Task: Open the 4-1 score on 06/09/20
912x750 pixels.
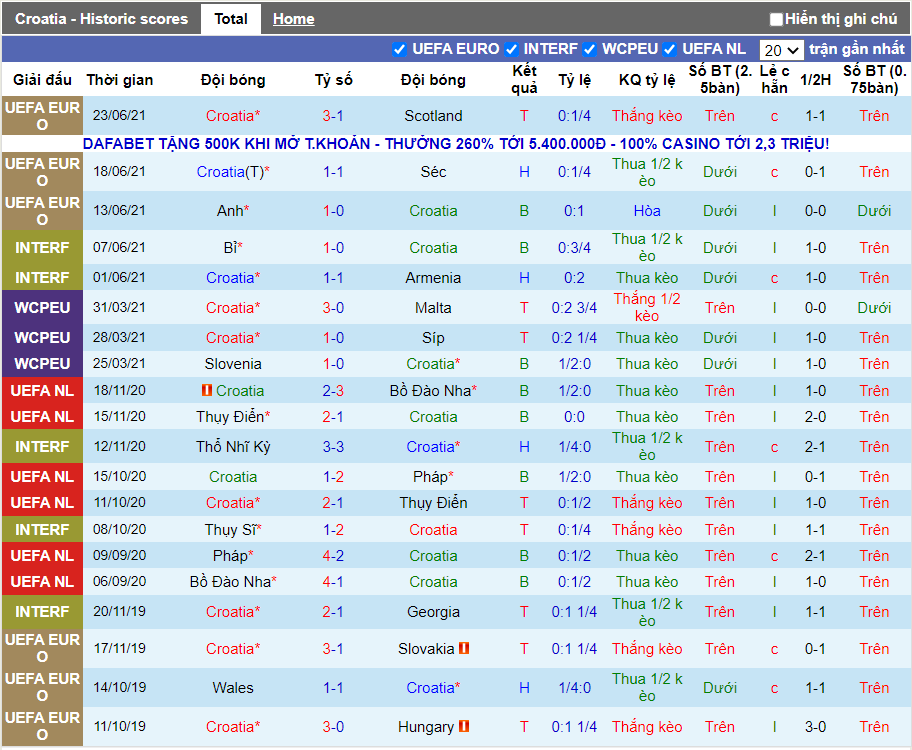Action: click(x=333, y=582)
